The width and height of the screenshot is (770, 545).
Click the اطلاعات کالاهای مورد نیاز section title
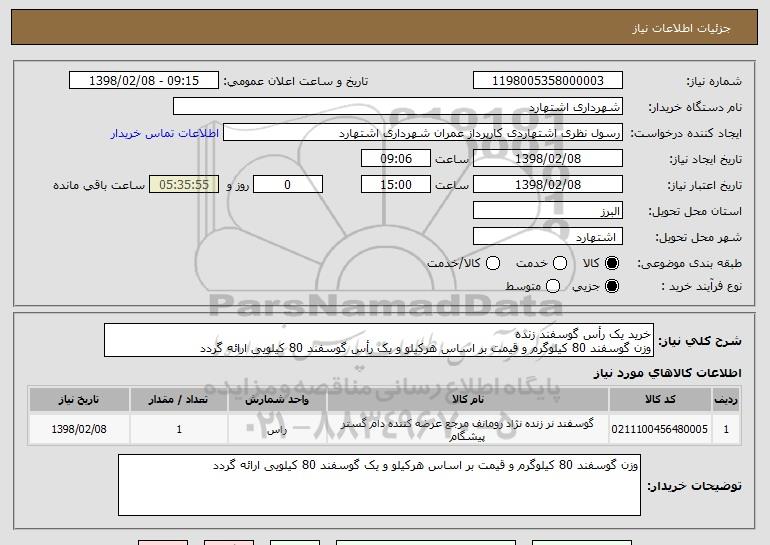point(667,374)
